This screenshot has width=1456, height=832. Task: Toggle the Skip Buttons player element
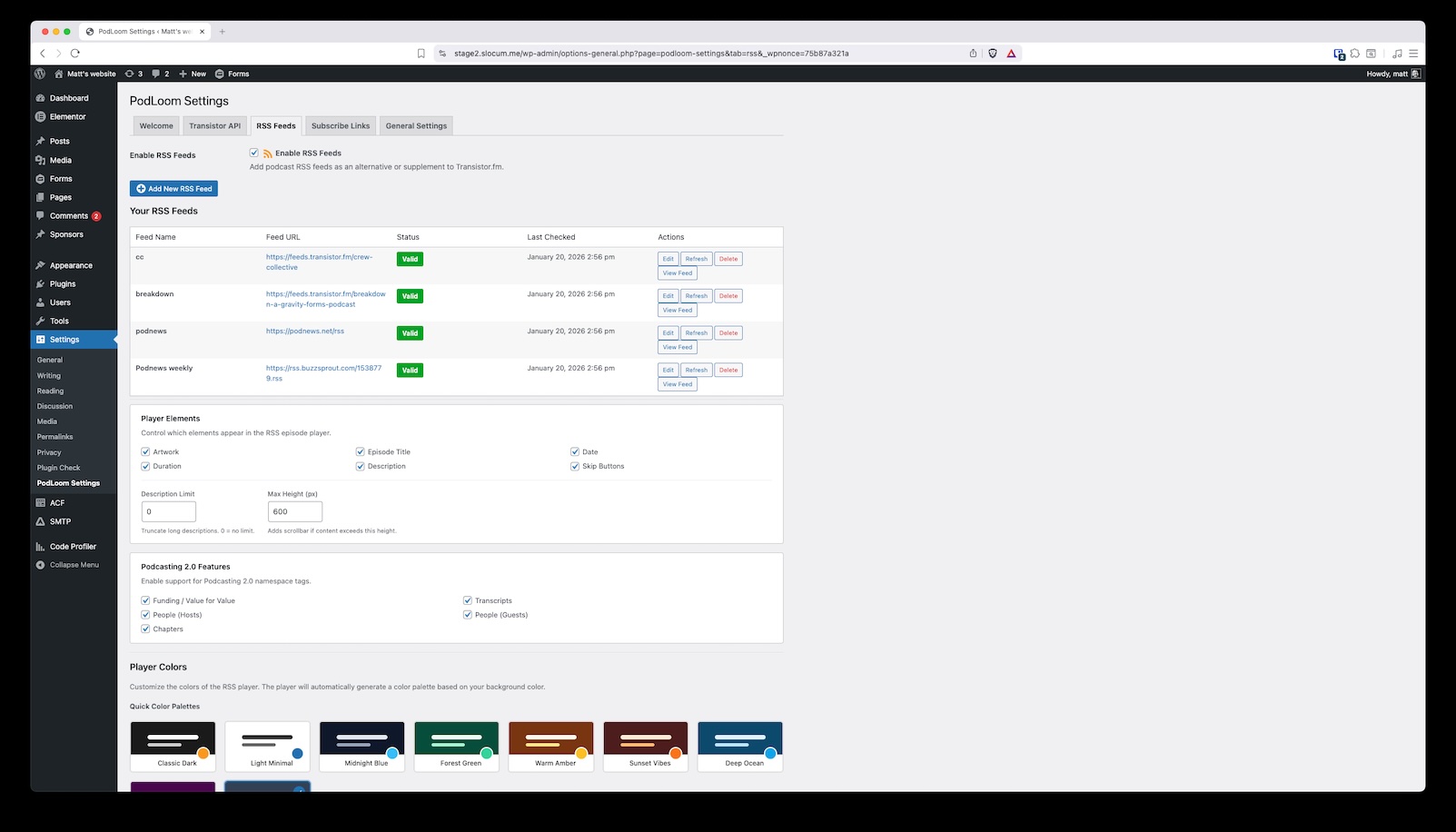(x=575, y=466)
